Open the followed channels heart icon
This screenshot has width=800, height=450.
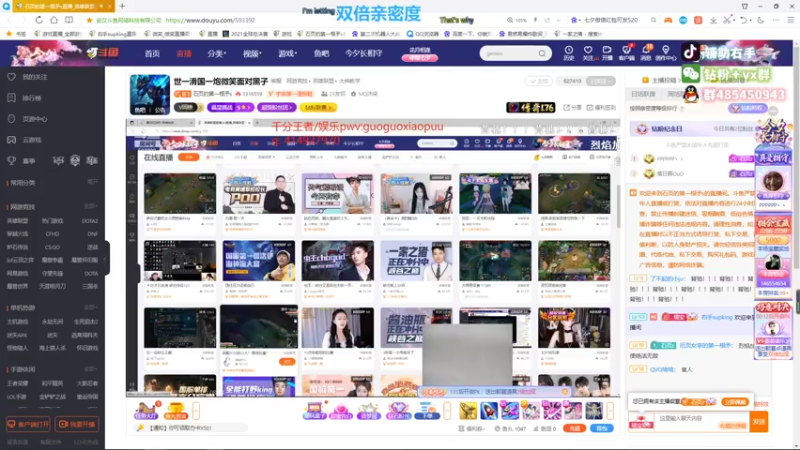point(588,53)
